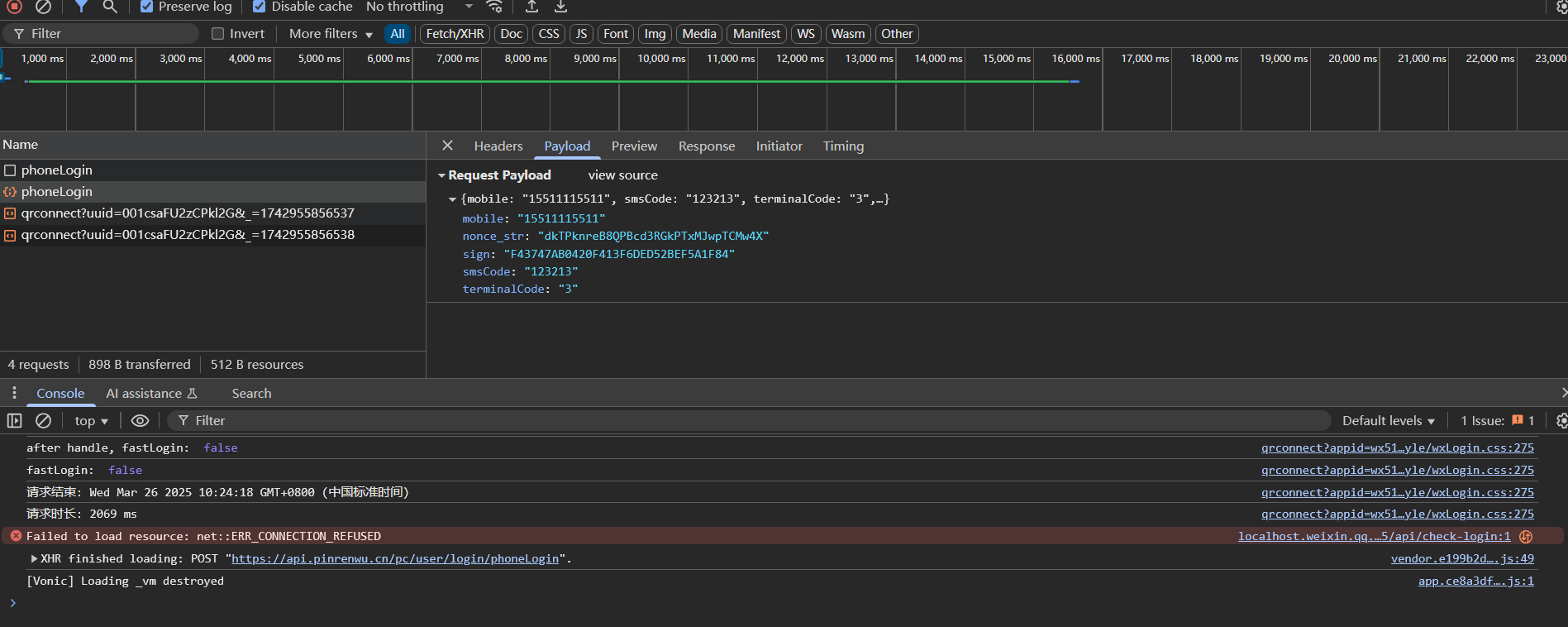Switch to the Response tab
This screenshot has width=1568, height=627.
tap(706, 146)
